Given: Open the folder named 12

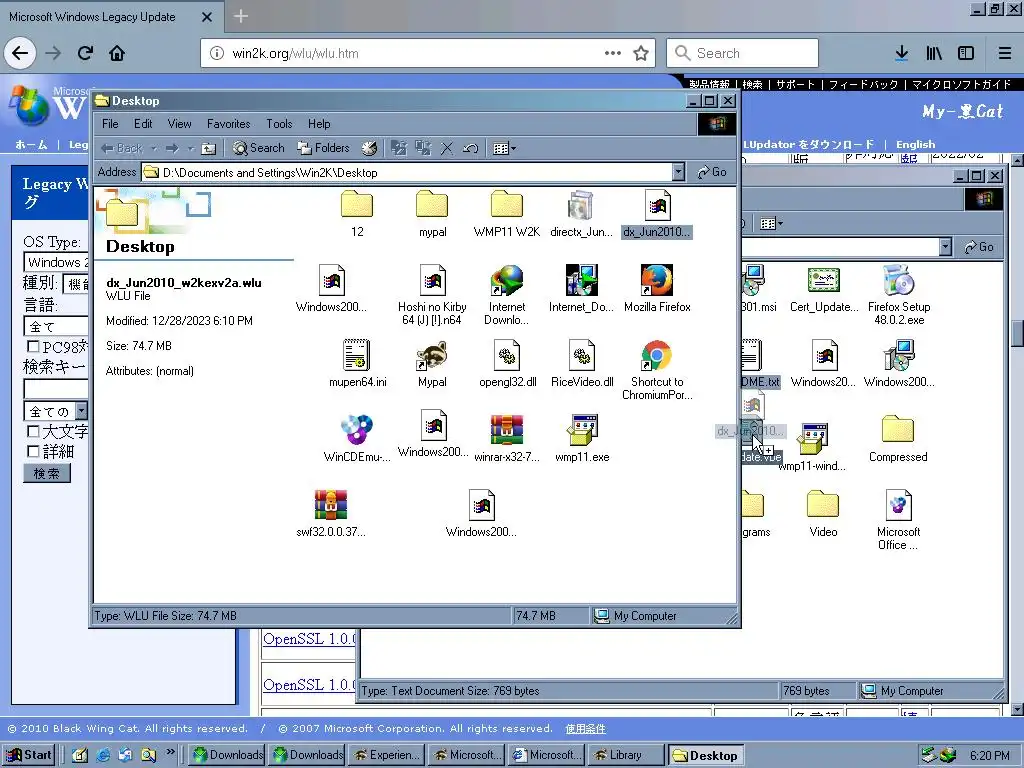Looking at the screenshot, I should [357, 204].
